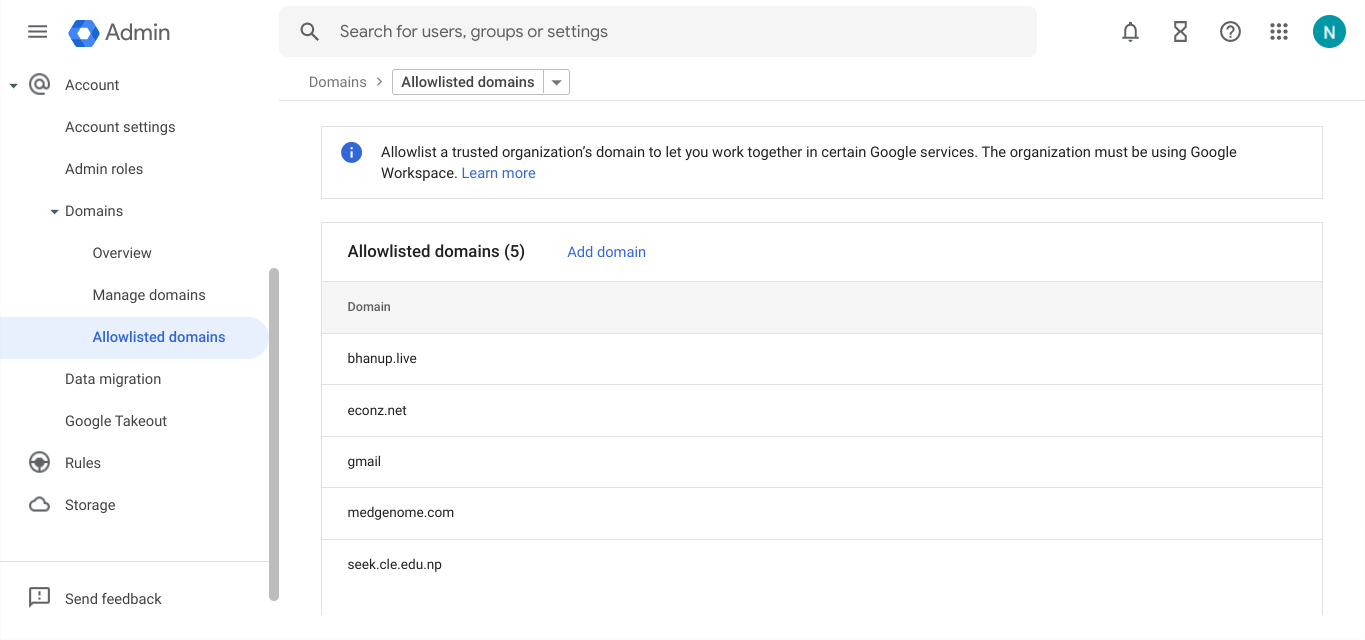Image resolution: width=1365 pixels, height=640 pixels.
Task: Open the tasks hourglass icon
Action: pos(1180,32)
